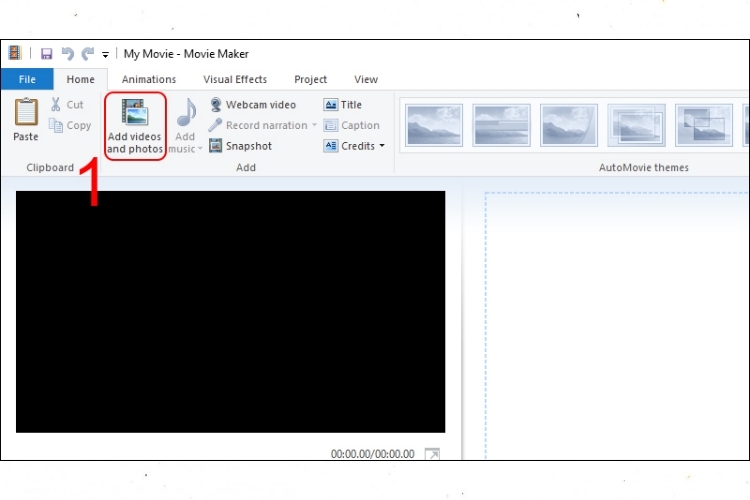The height and width of the screenshot is (500, 750).
Task: Select the first AutoMovie theme thumbnail
Action: point(434,125)
